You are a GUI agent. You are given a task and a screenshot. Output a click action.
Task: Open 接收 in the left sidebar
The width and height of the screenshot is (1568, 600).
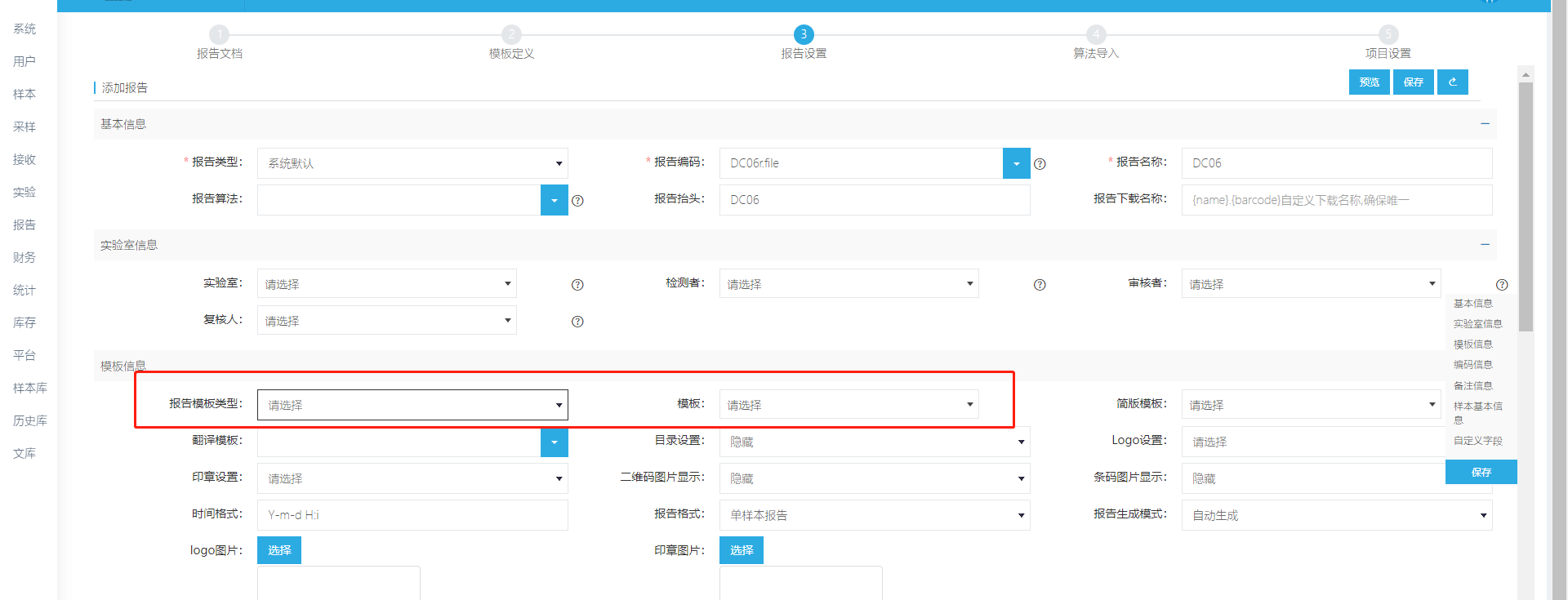tap(24, 159)
